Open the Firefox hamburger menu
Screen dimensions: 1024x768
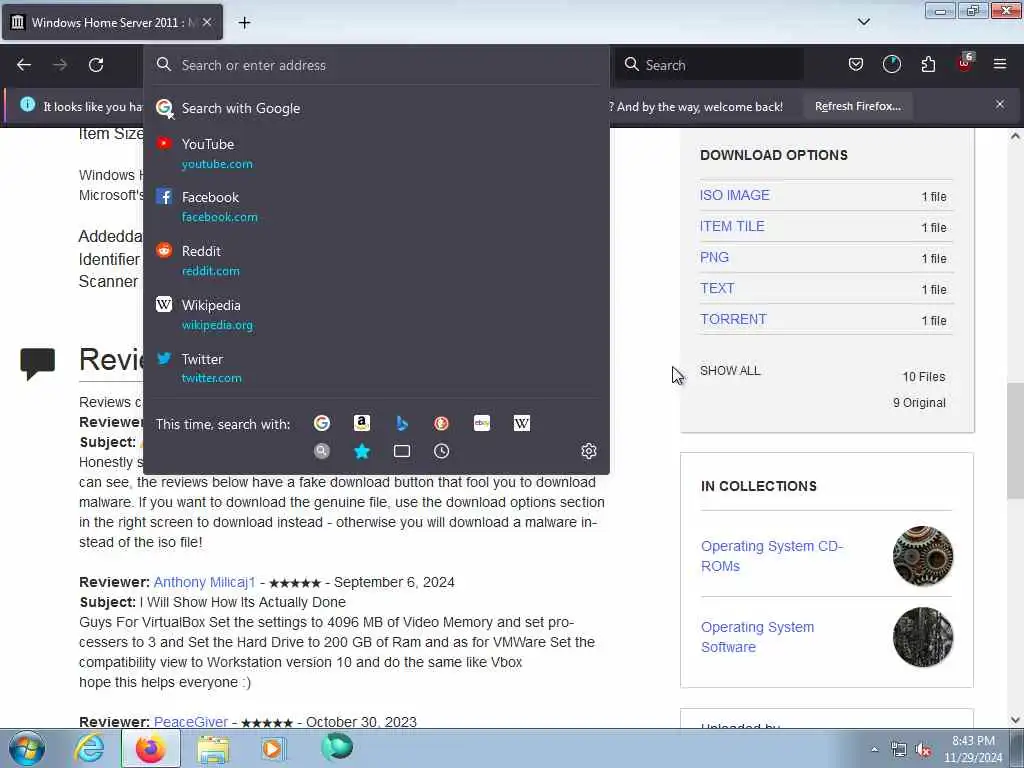[1000, 64]
